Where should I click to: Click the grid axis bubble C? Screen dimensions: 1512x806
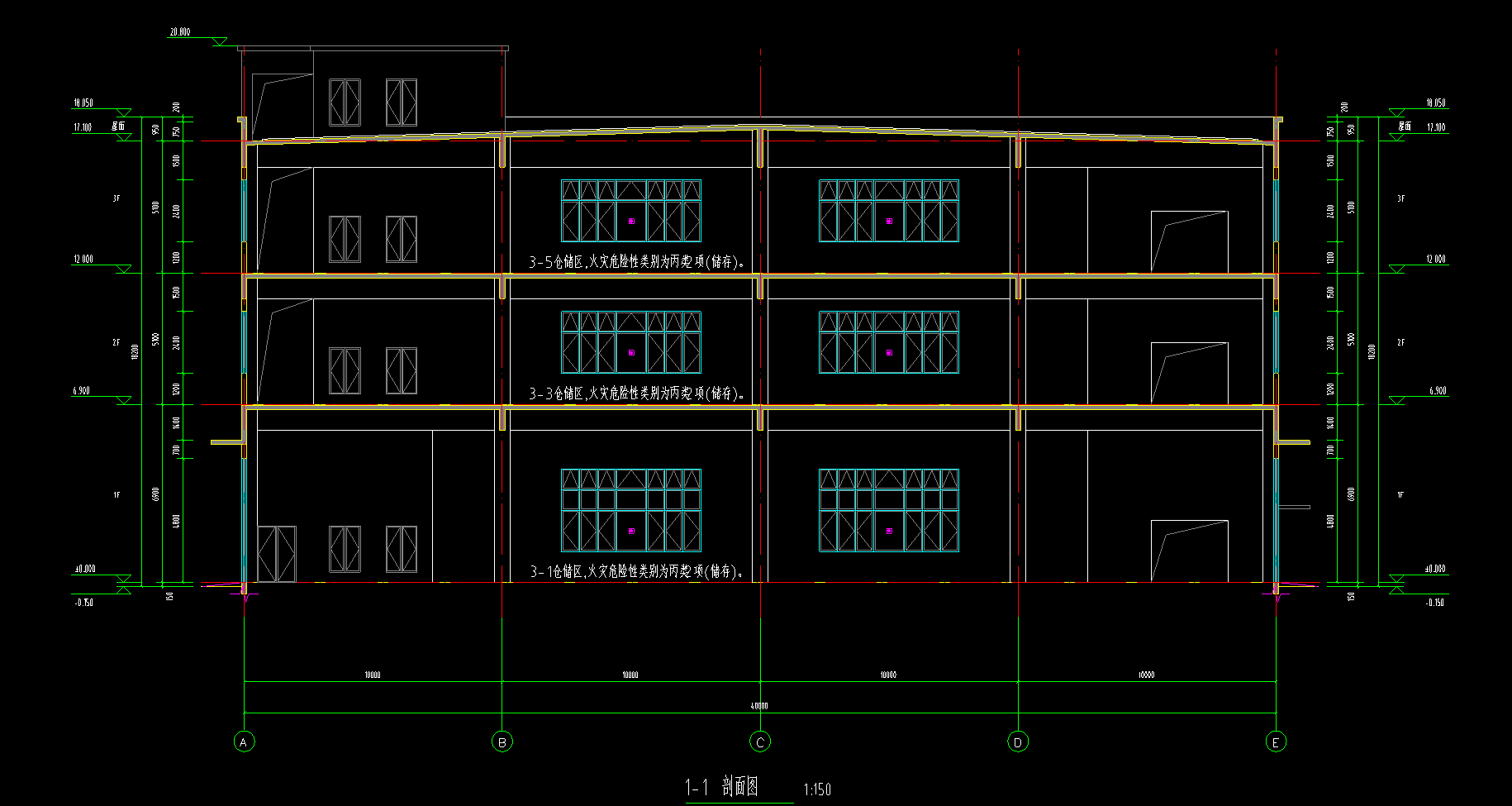760,742
